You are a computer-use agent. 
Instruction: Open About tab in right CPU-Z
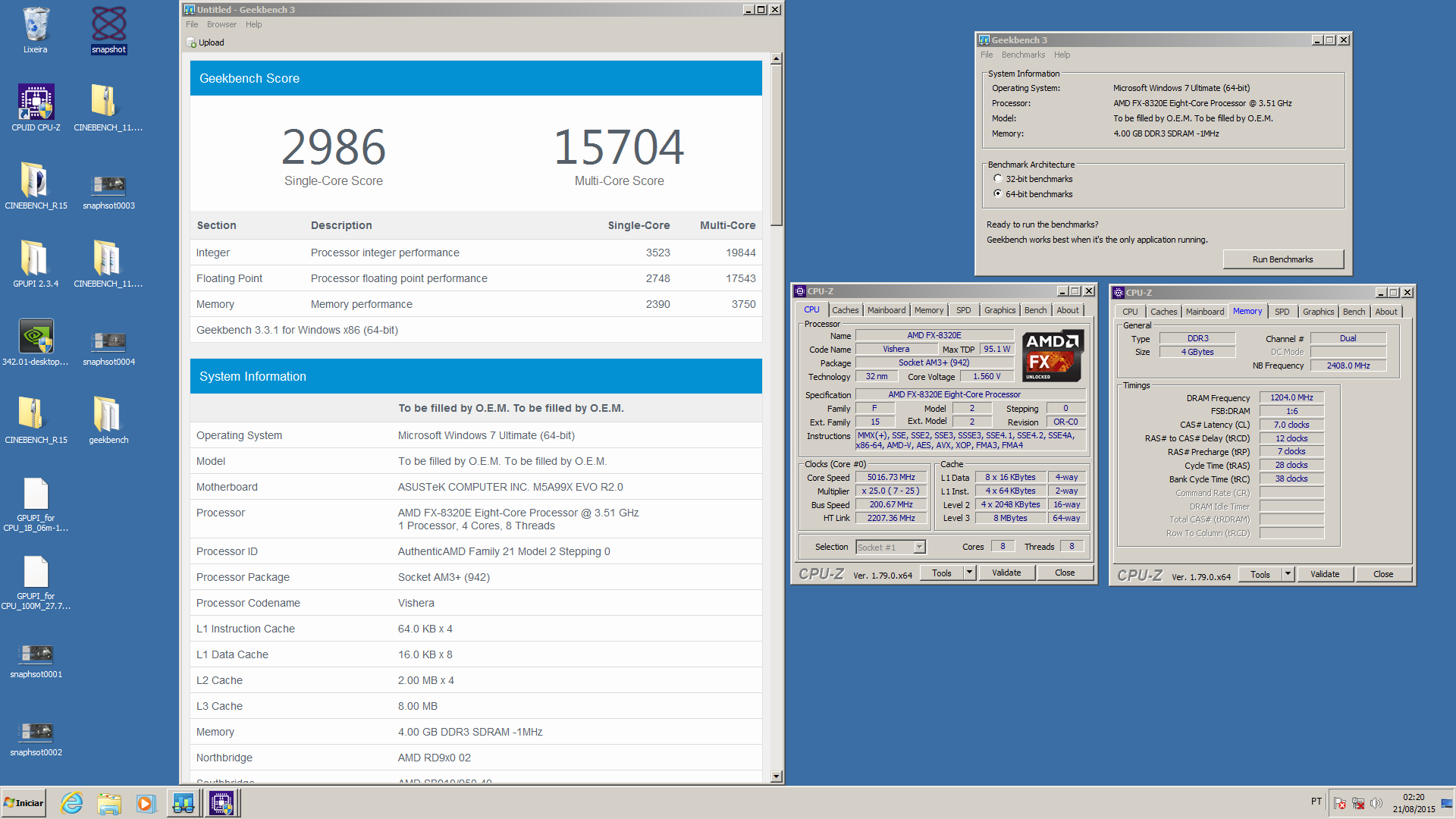point(1386,312)
